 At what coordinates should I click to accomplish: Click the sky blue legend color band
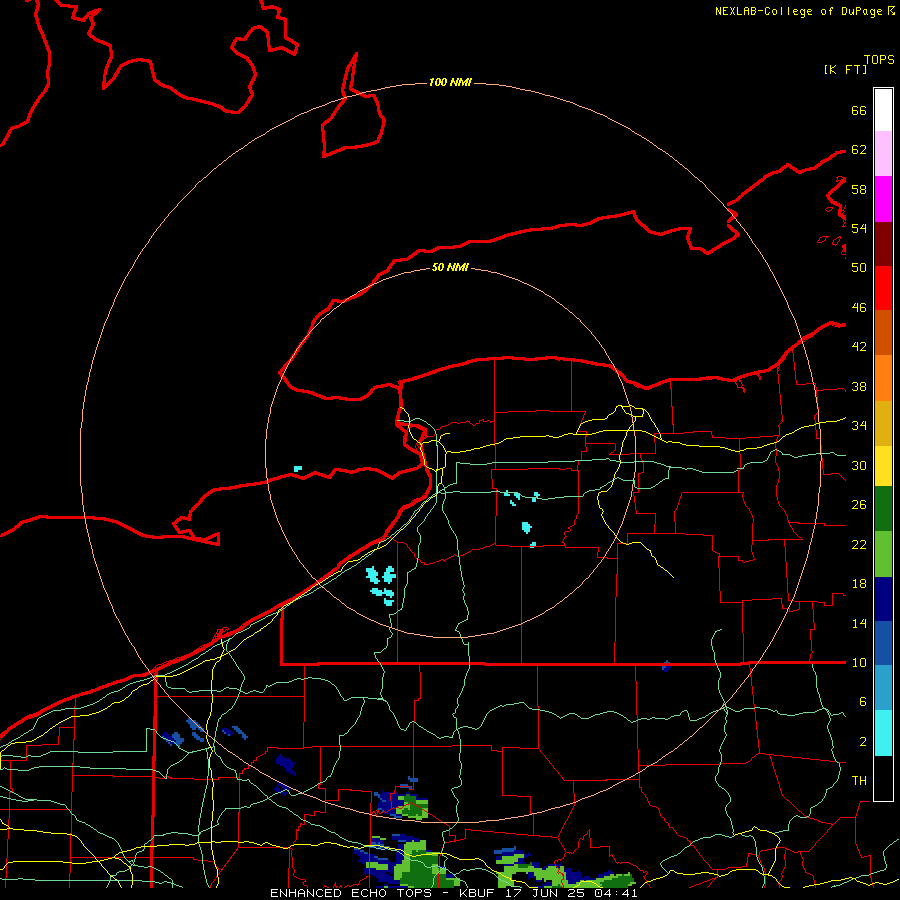click(x=883, y=688)
